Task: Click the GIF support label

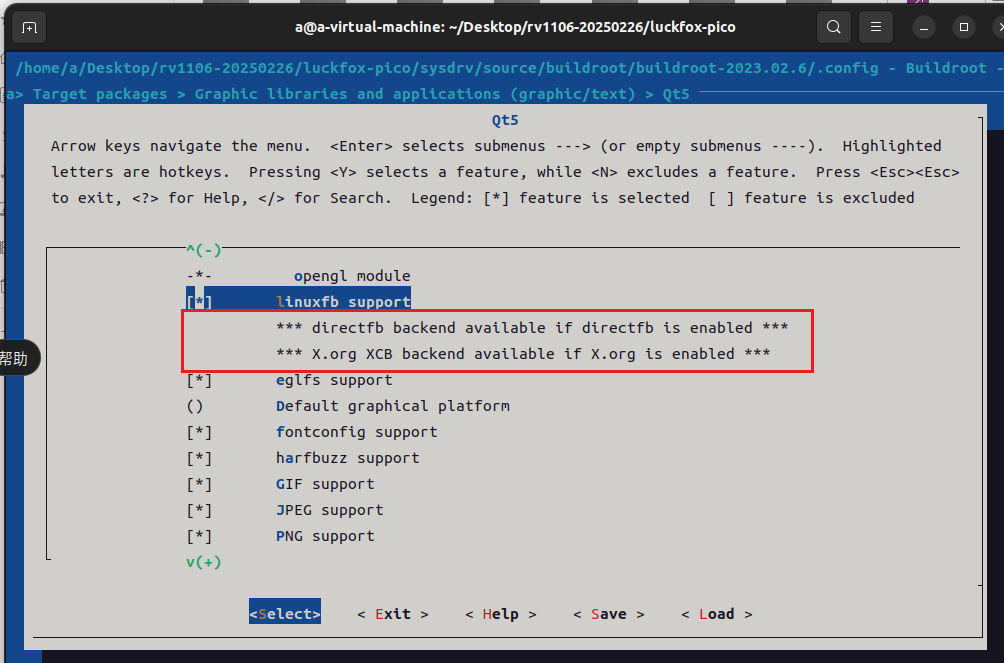Action: coord(325,484)
